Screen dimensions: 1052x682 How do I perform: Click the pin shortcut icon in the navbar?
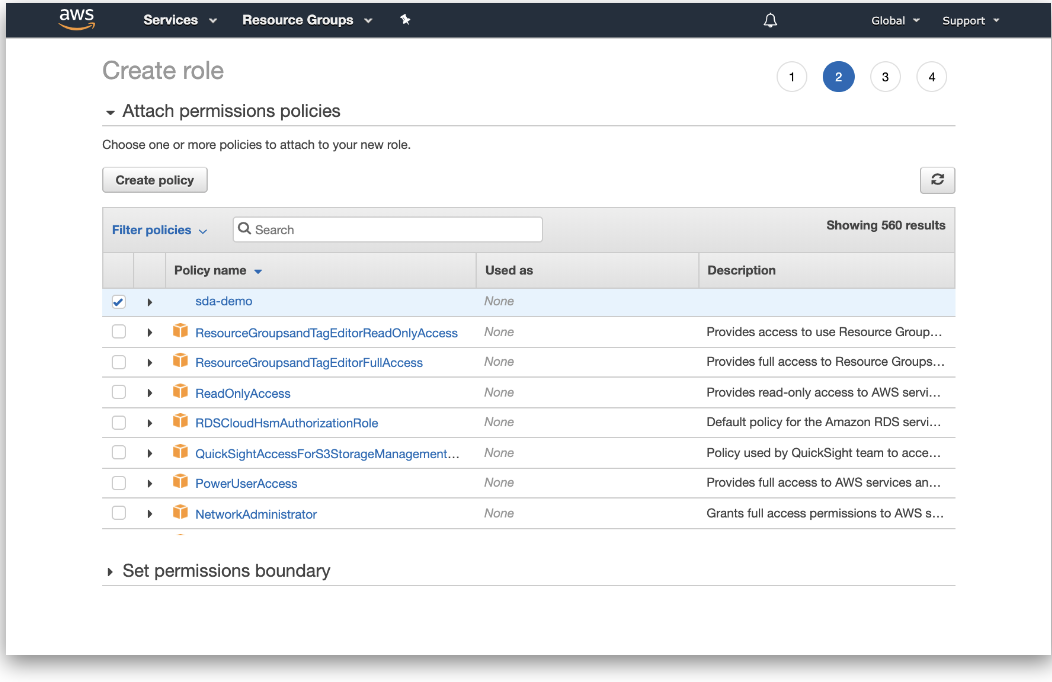tap(405, 19)
